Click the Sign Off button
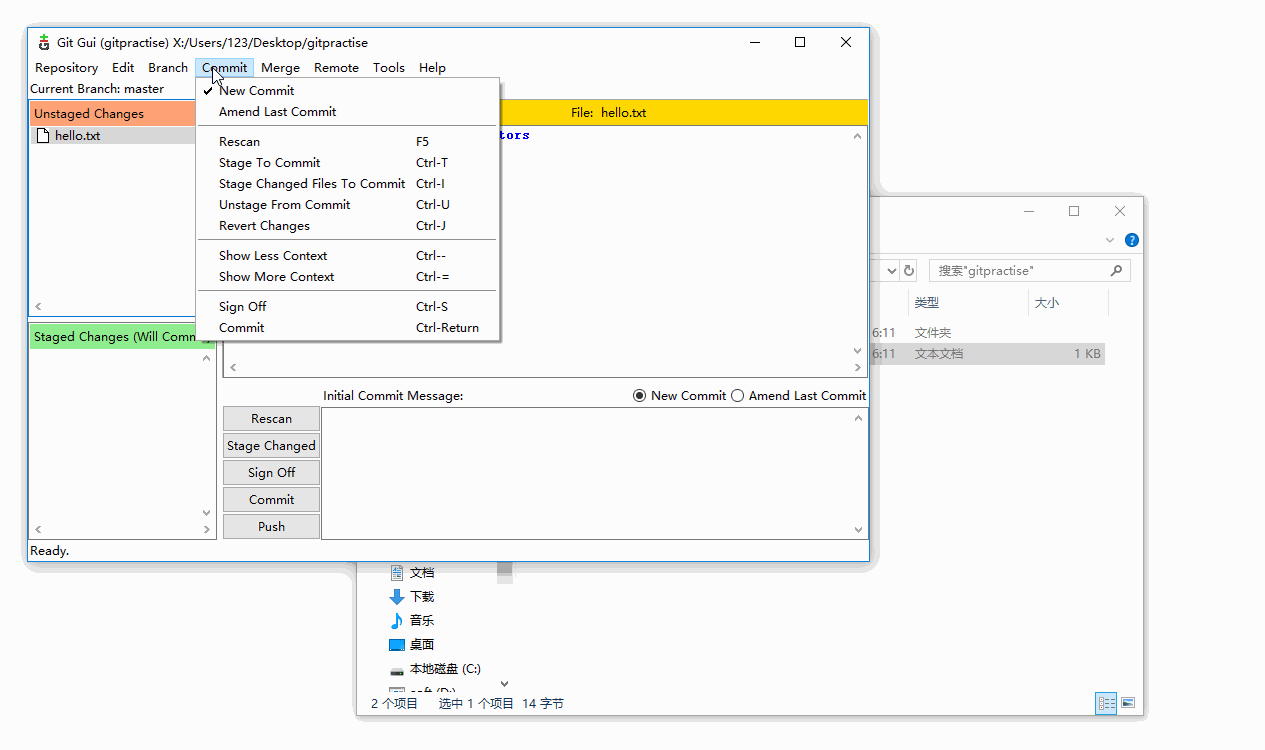Image resolution: width=1265 pixels, height=750 pixels. (271, 473)
